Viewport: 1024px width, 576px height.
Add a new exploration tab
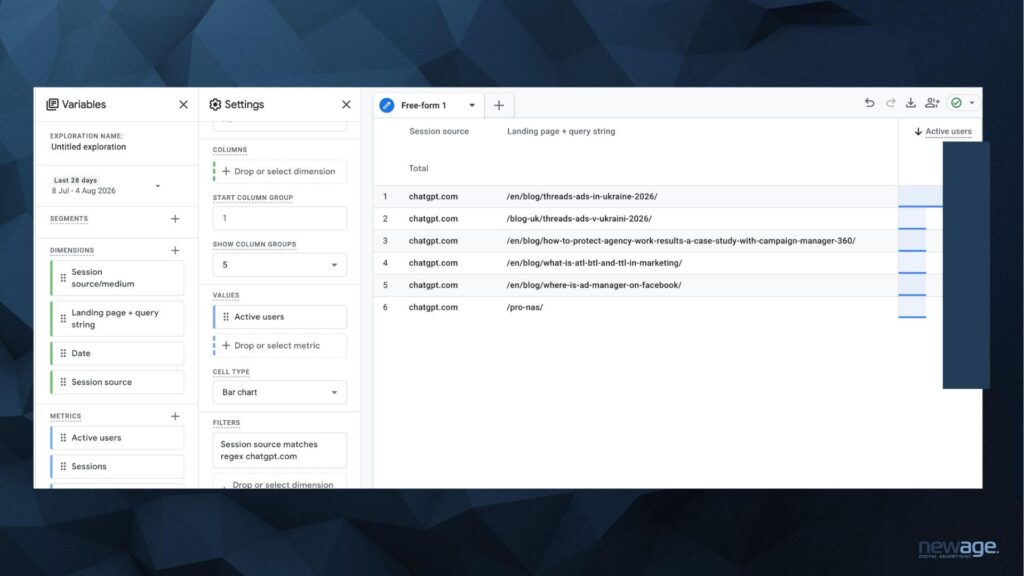499,105
